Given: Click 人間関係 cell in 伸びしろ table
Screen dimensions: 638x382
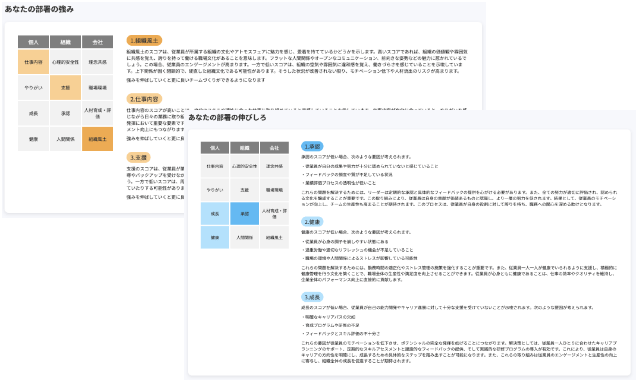Looking at the screenshot, I should click(245, 237).
